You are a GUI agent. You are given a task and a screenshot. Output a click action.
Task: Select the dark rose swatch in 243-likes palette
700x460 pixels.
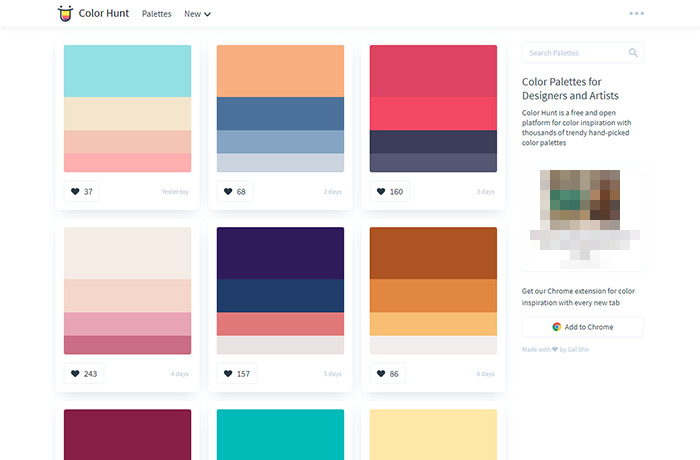pyautogui.click(x=128, y=345)
